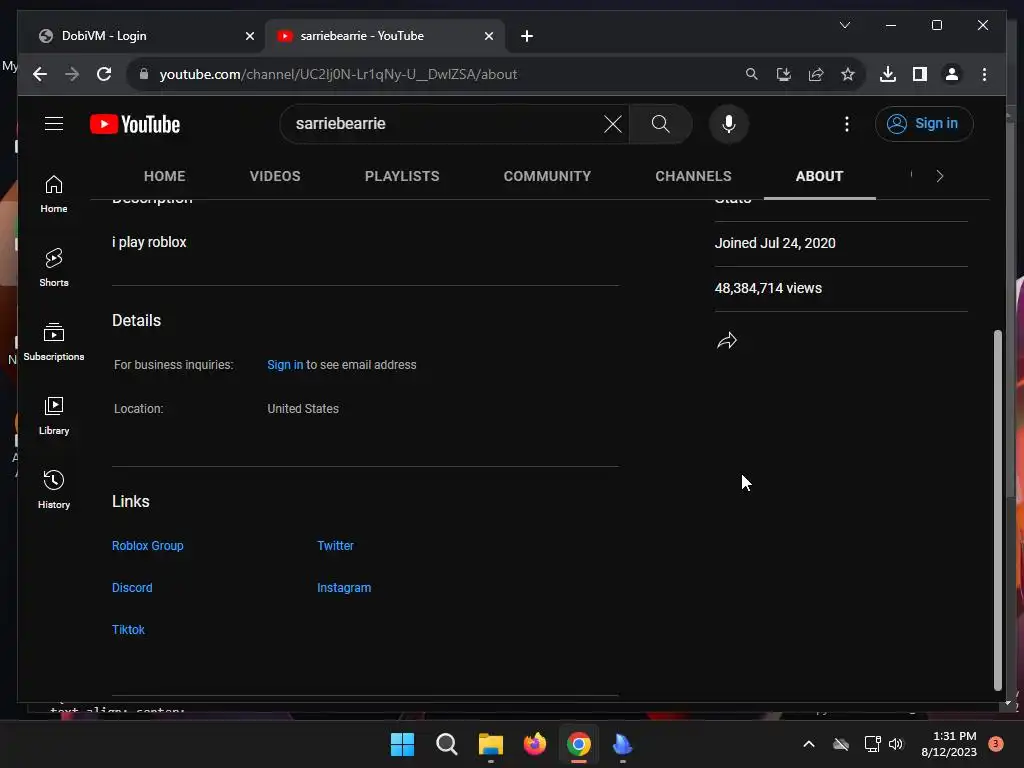The height and width of the screenshot is (768, 1024).
Task: Open Subscriptions in the sidebar
Action: click(x=54, y=342)
